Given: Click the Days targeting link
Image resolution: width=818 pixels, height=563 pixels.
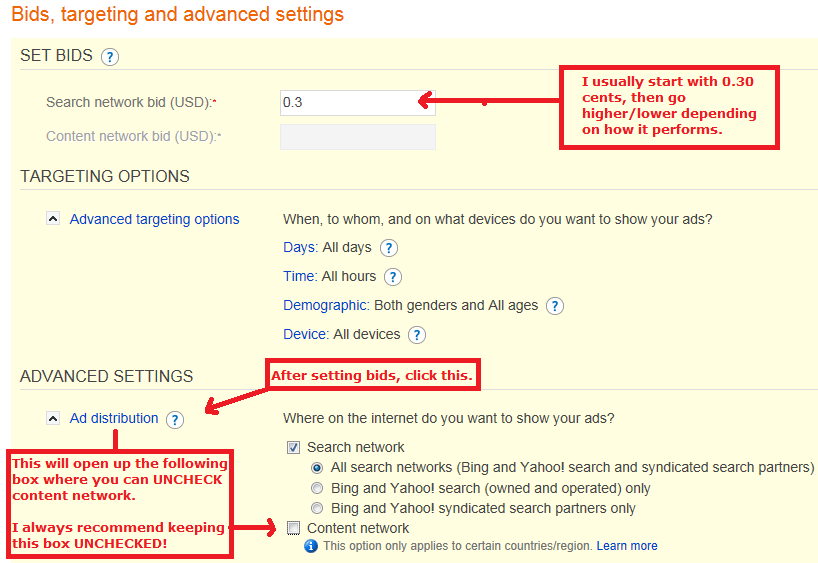Looking at the screenshot, I should point(300,247).
